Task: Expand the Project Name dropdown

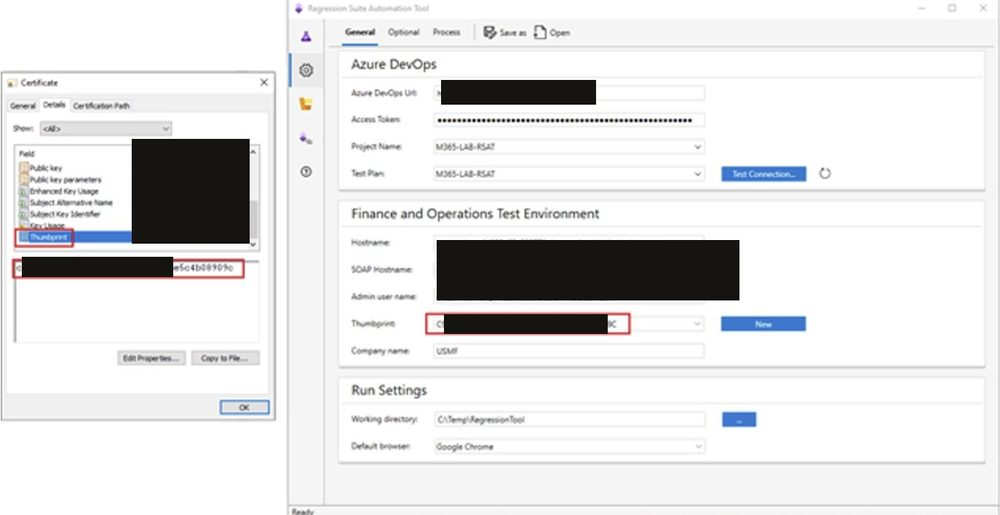Action: pos(697,147)
